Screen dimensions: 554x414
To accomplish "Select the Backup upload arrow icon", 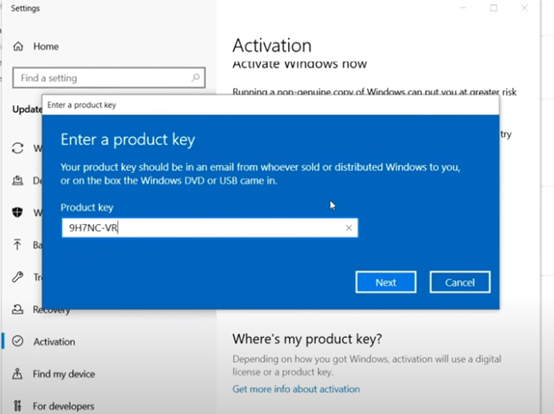I will 17,244.
